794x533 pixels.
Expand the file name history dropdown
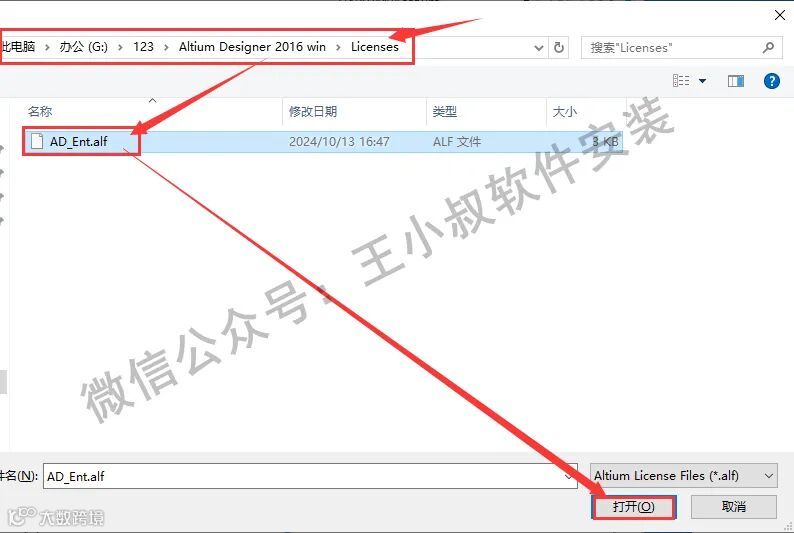click(x=569, y=476)
